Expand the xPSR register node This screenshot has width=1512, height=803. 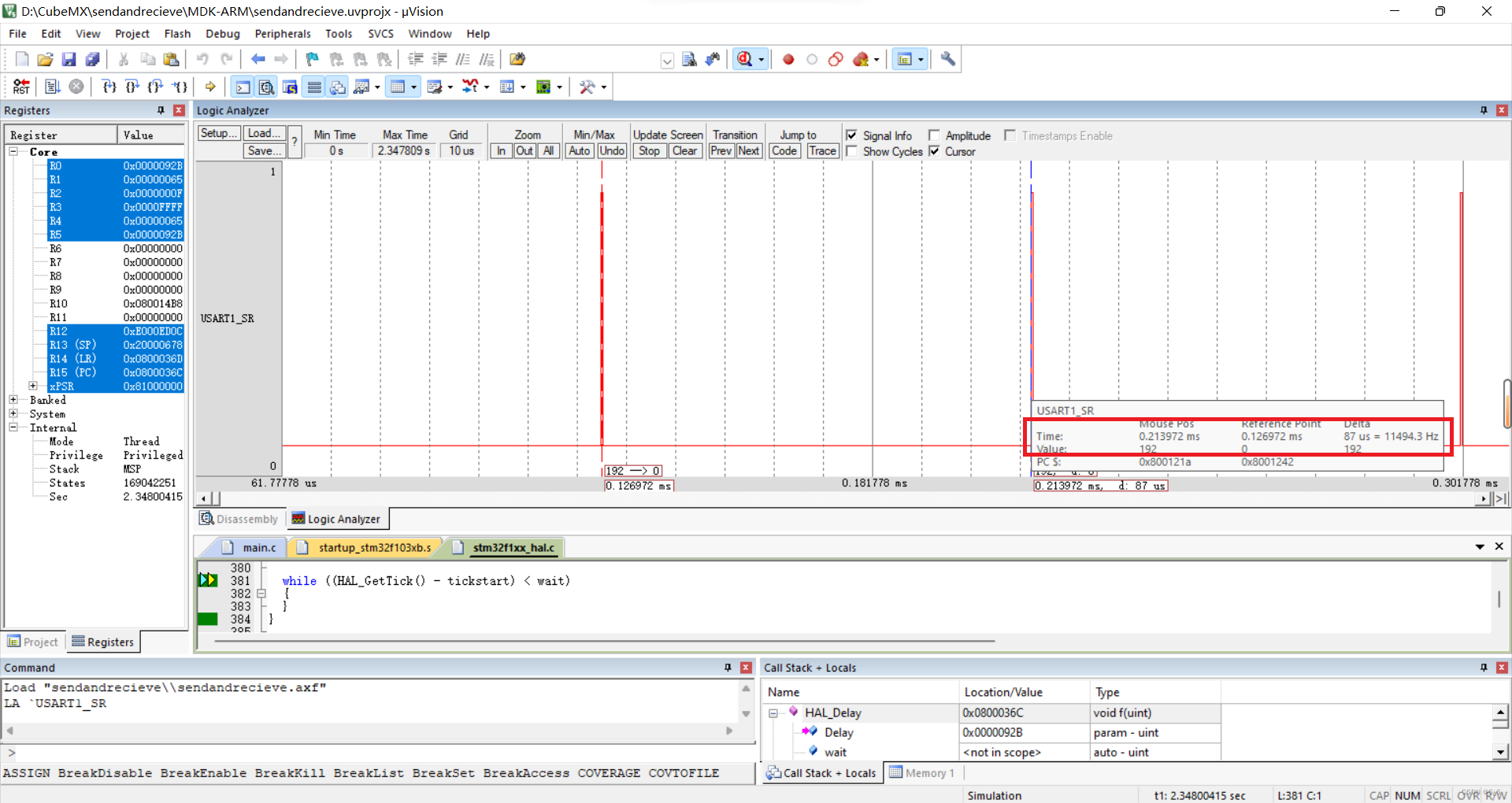[33, 386]
